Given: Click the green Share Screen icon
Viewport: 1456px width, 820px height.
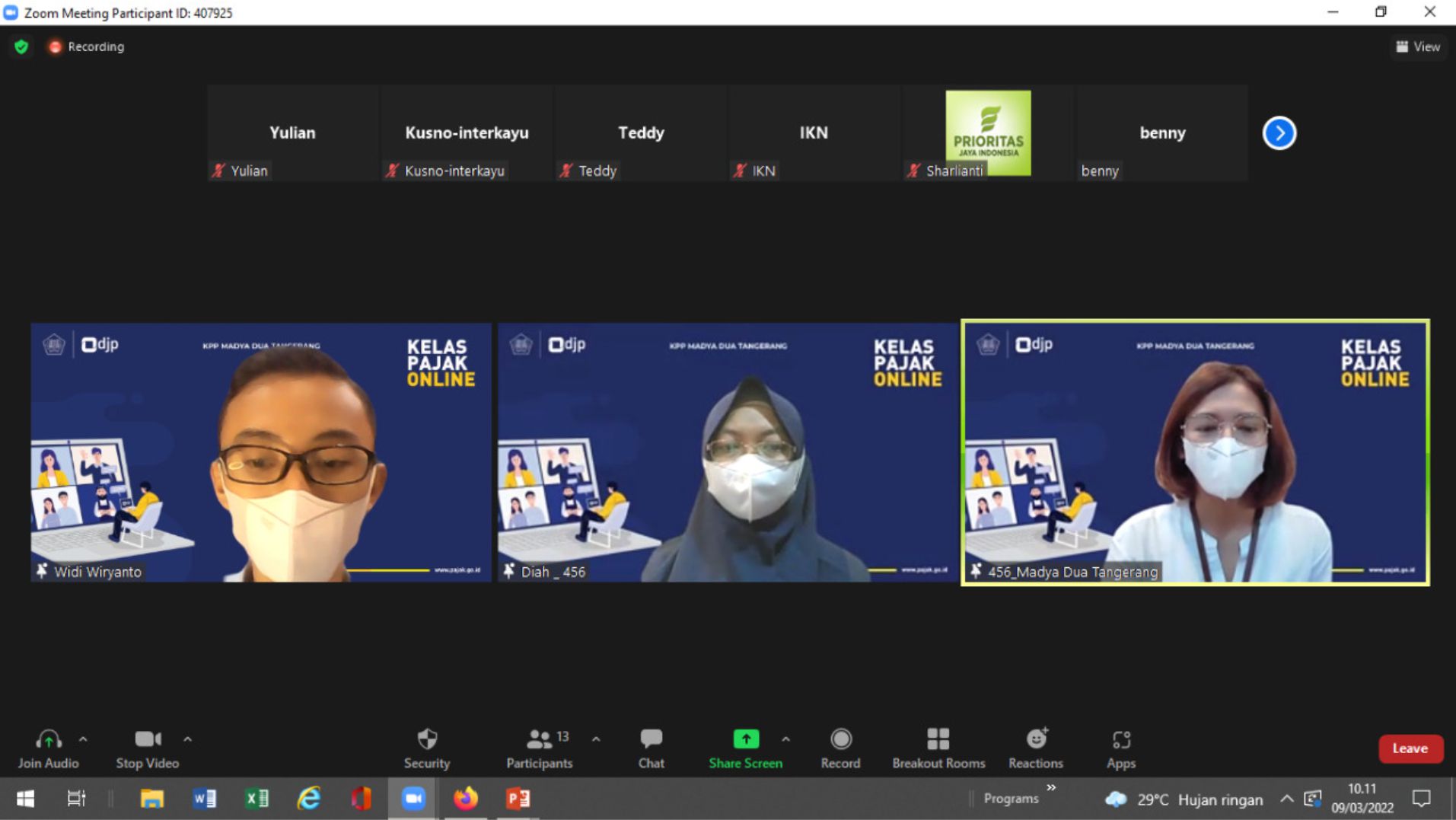Looking at the screenshot, I should tap(745, 739).
